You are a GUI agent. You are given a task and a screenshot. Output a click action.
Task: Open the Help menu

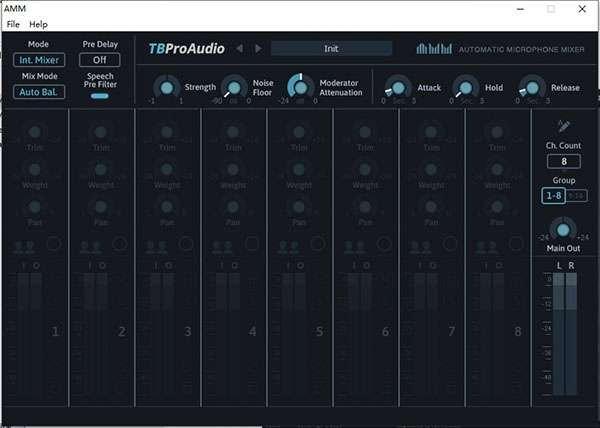[x=38, y=24]
